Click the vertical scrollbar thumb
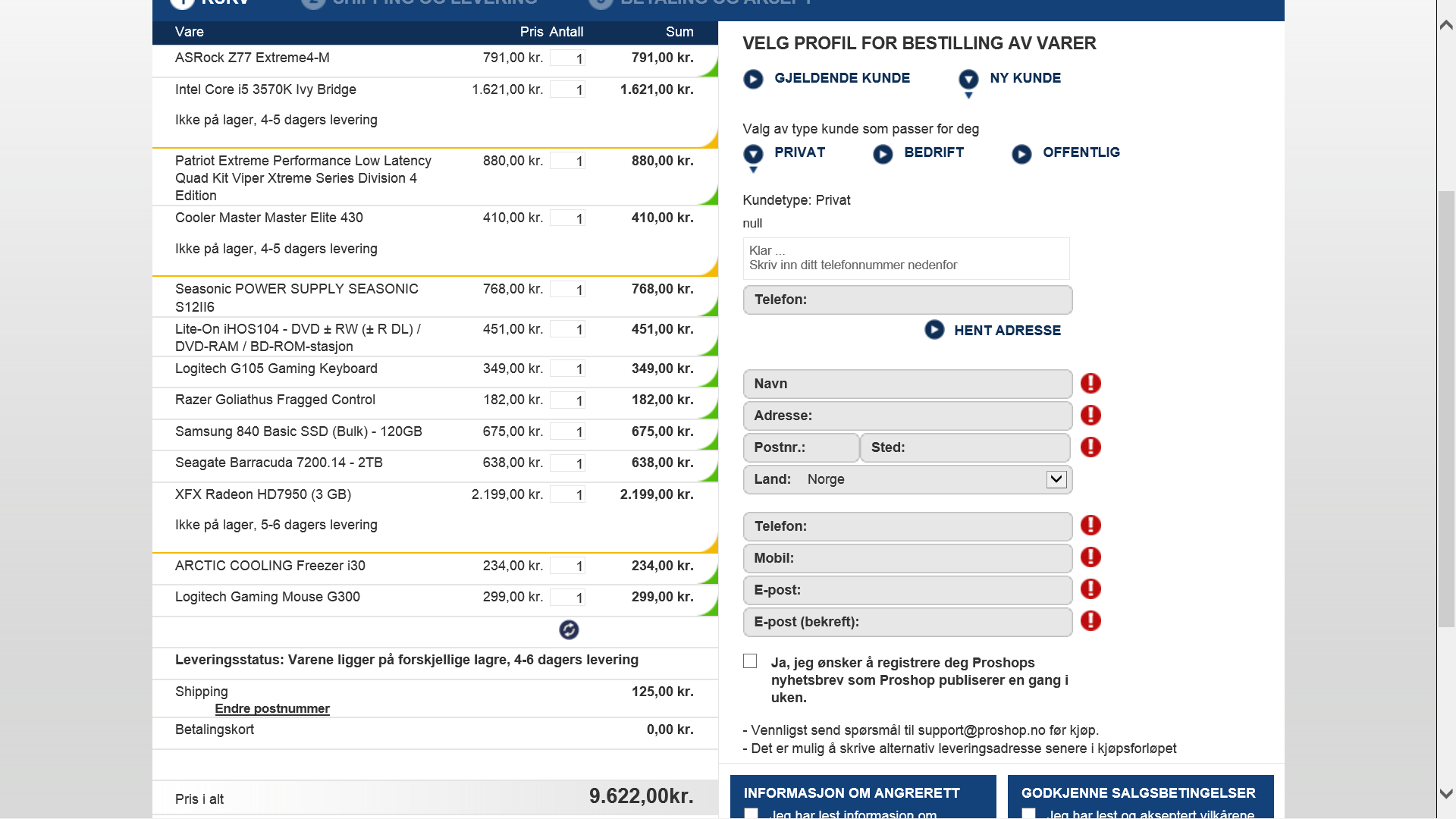Viewport: 1456px width, 819px height. point(1446,409)
